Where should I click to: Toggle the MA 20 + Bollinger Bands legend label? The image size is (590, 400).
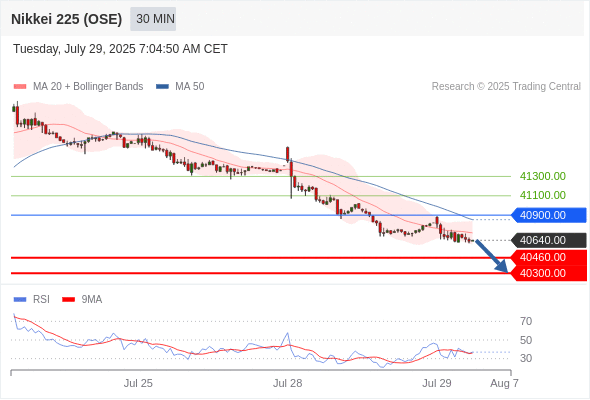tap(88, 87)
